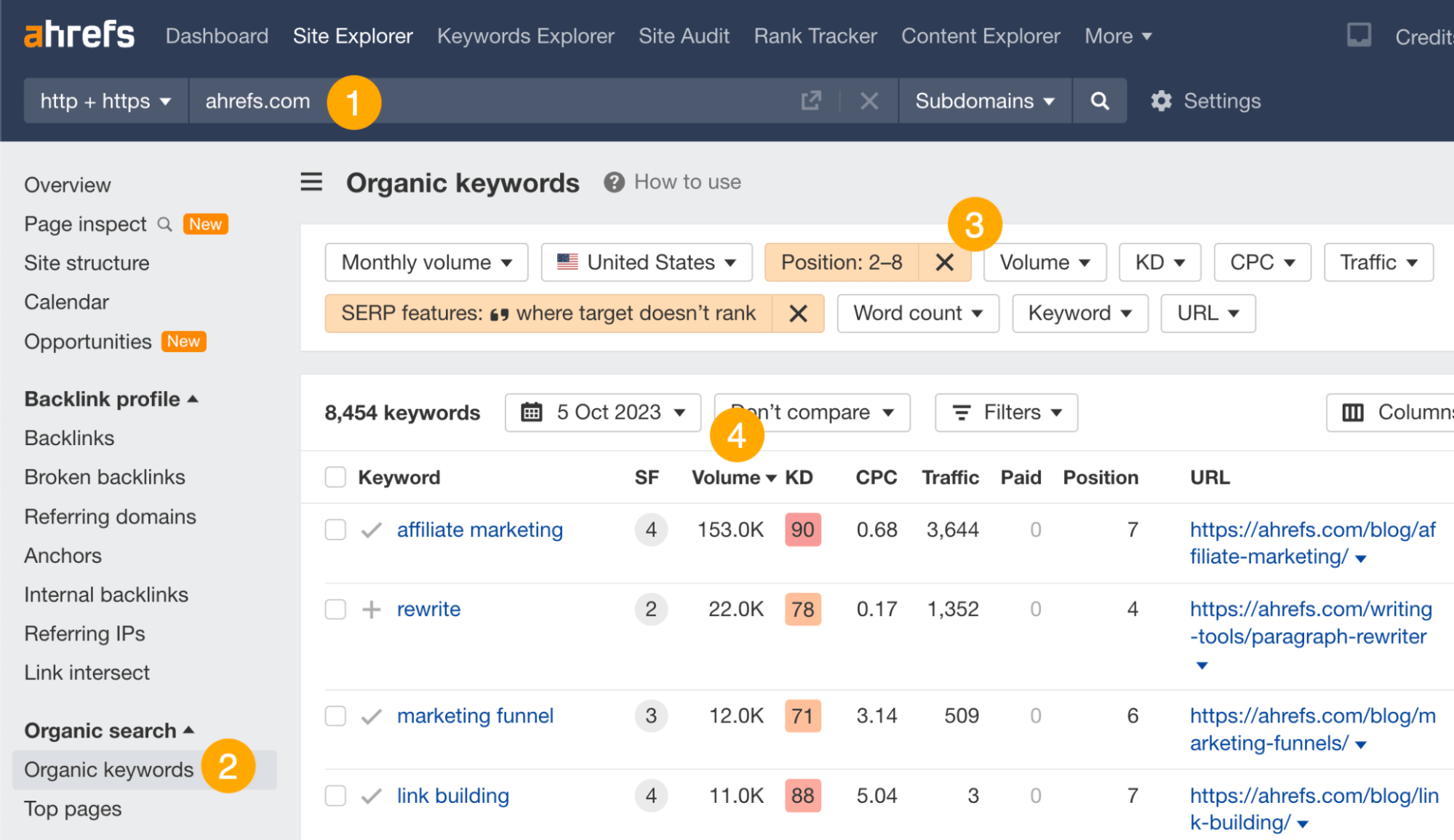Click the Credits icon in the top bar
The height and width of the screenshot is (840, 1454).
(x=1359, y=35)
